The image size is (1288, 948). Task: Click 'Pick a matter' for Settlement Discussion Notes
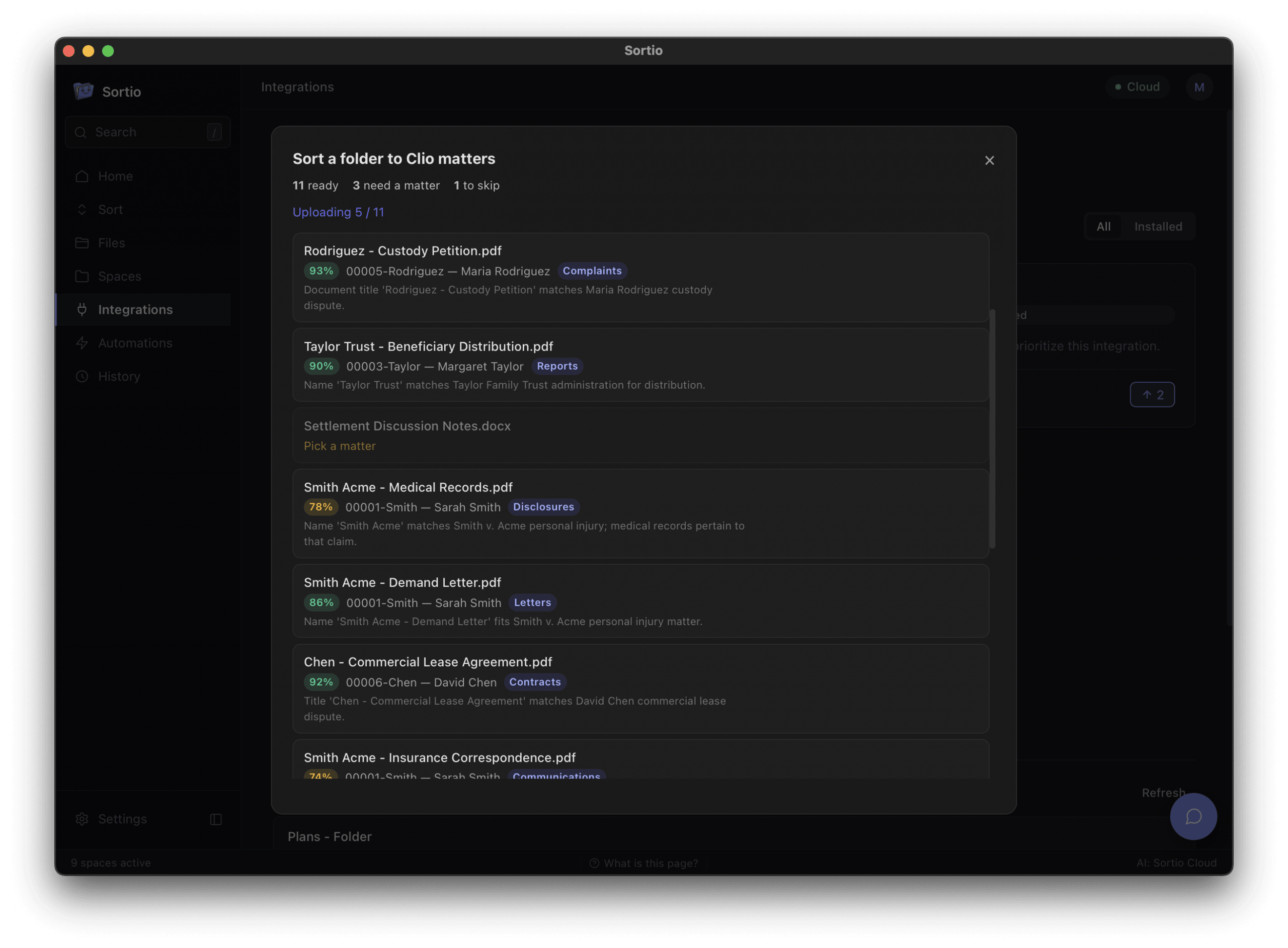pos(340,446)
